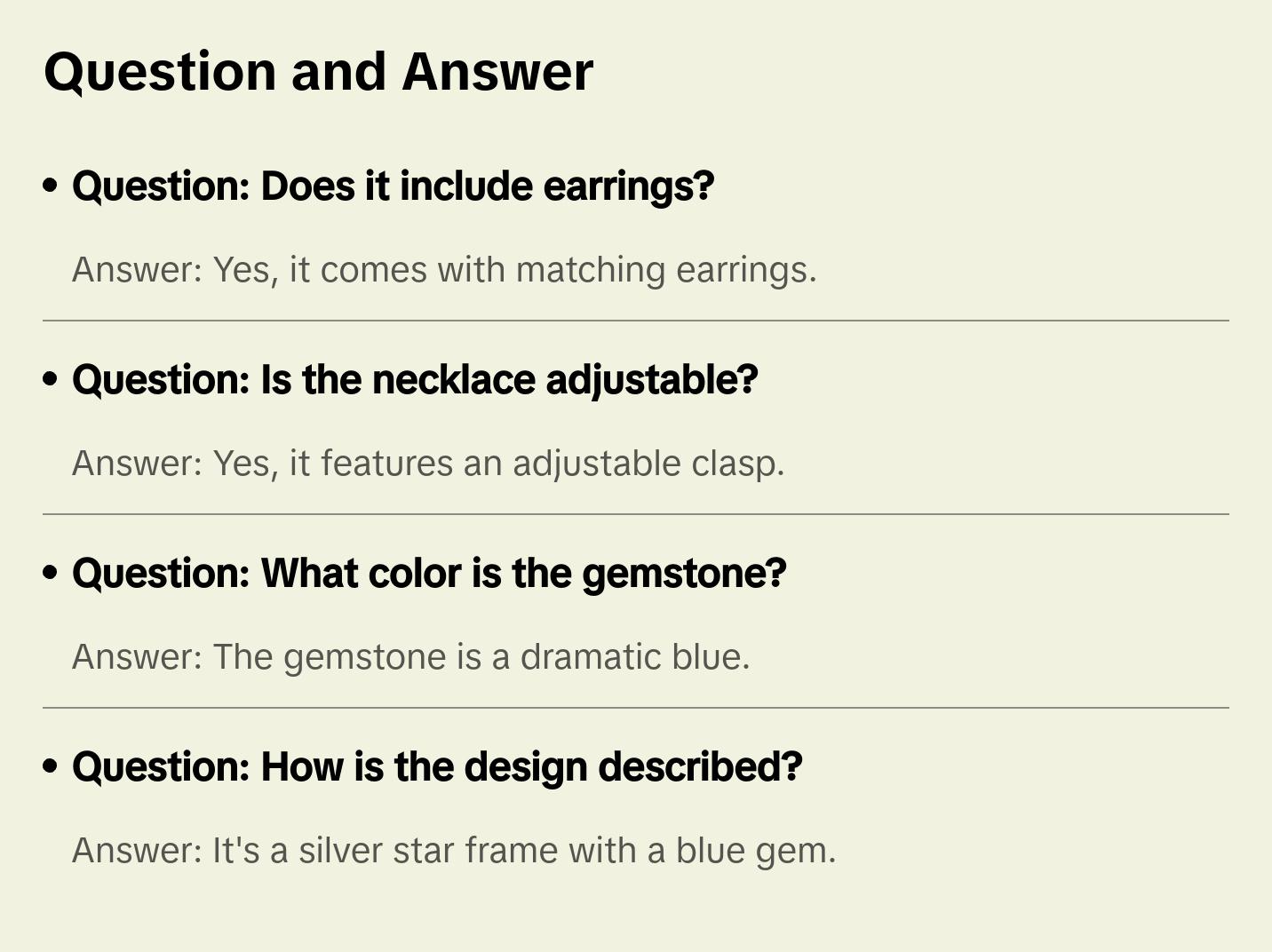Click the answer about the silver star frame
This screenshot has width=1272, height=952.
(x=454, y=851)
